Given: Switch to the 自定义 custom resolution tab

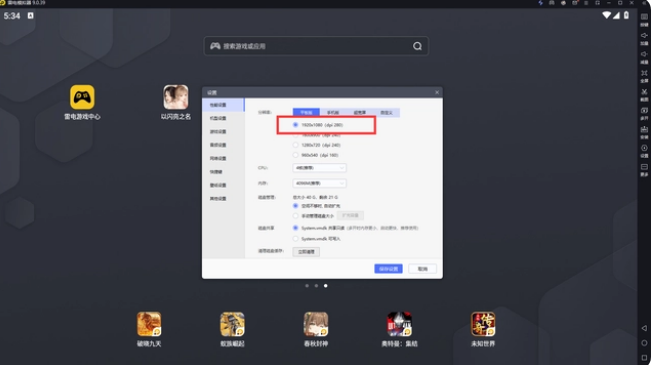Looking at the screenshot, I should [386, 113].
